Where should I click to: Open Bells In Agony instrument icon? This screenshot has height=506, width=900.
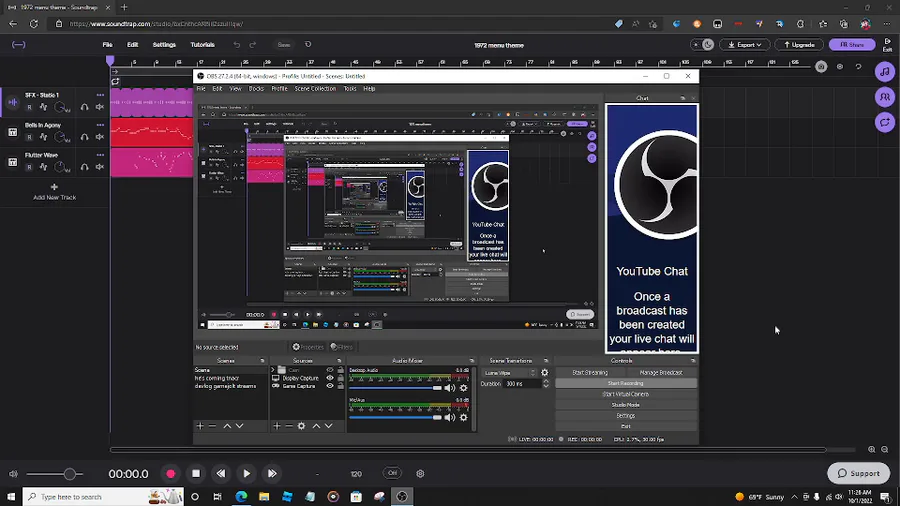(x=12, y=132)
